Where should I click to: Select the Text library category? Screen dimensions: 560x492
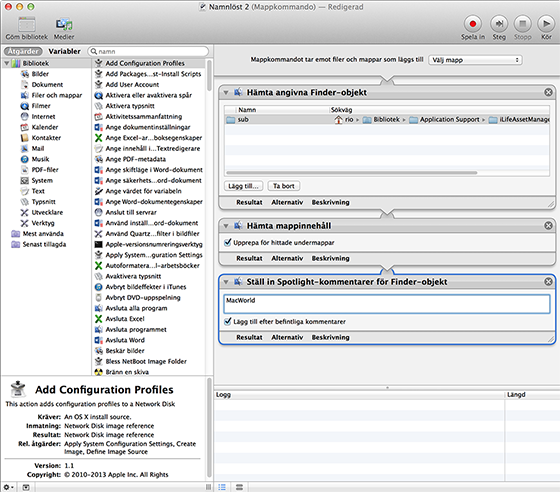coord(38,191)
